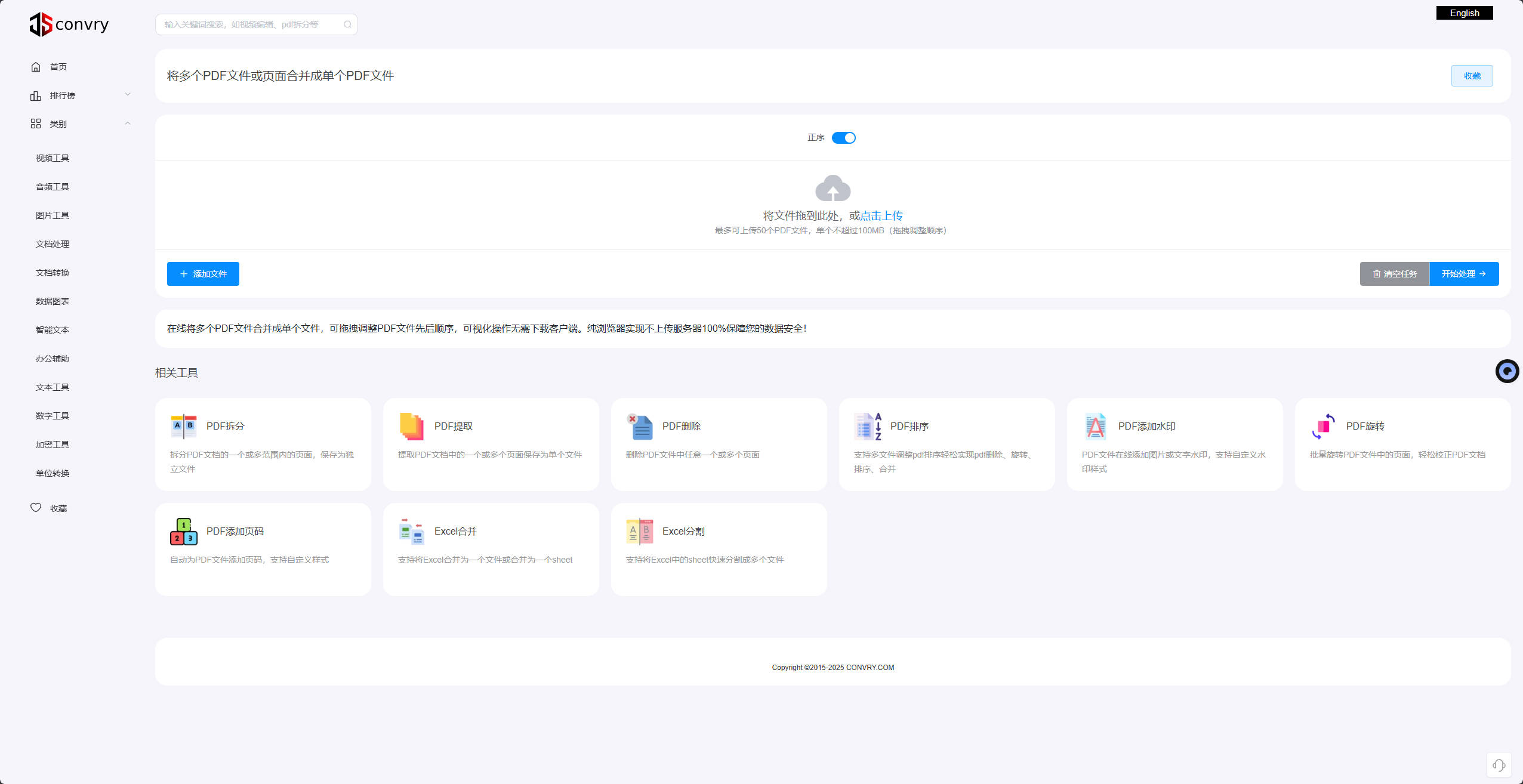The height and width of the screenshot is (784, 1523).
Task: Select 文档转换 from the sidebar
Action: [53, 273]
